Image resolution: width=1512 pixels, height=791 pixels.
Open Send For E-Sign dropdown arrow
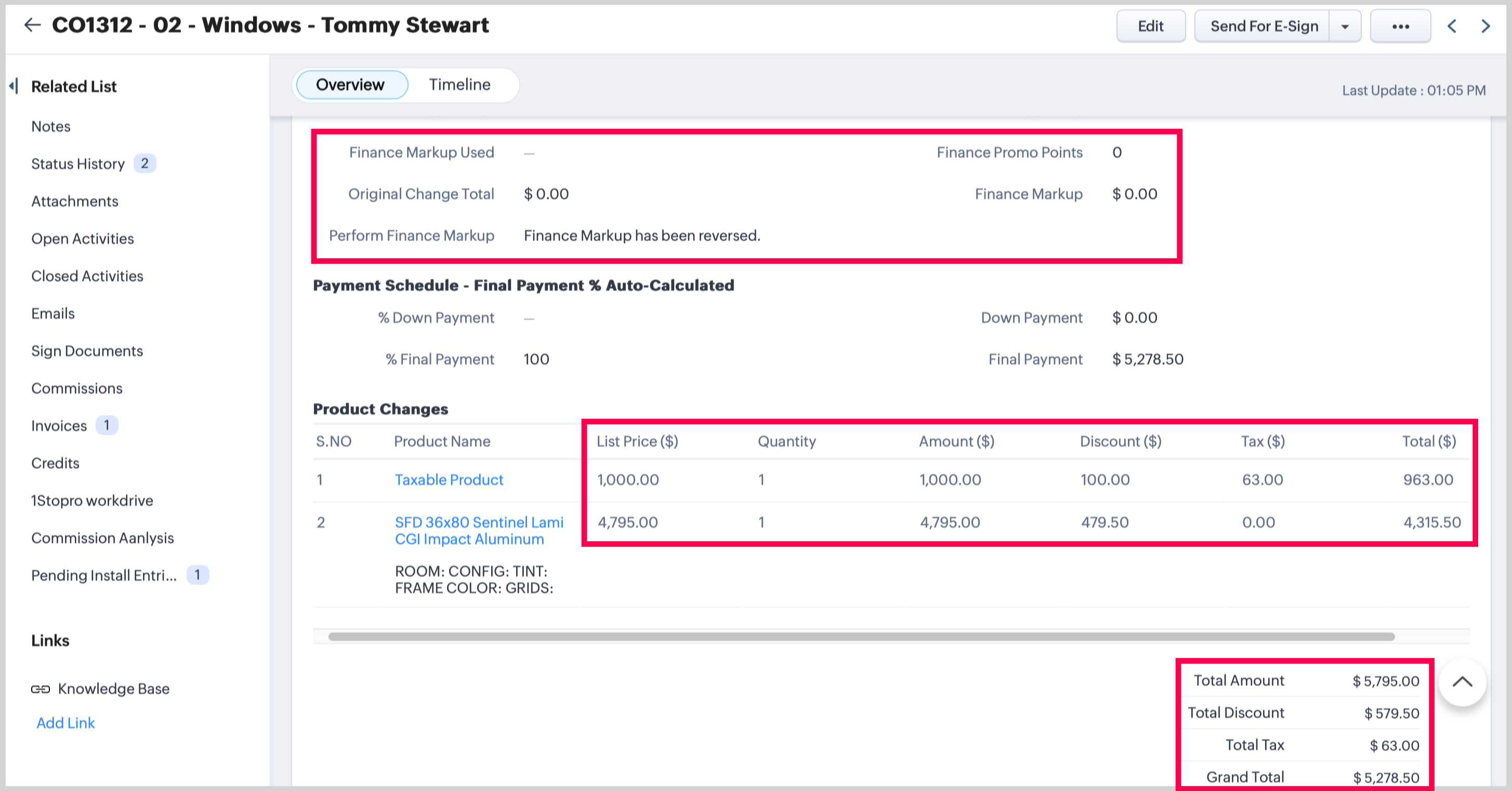pyautogui.click(x=1345, y=27)
